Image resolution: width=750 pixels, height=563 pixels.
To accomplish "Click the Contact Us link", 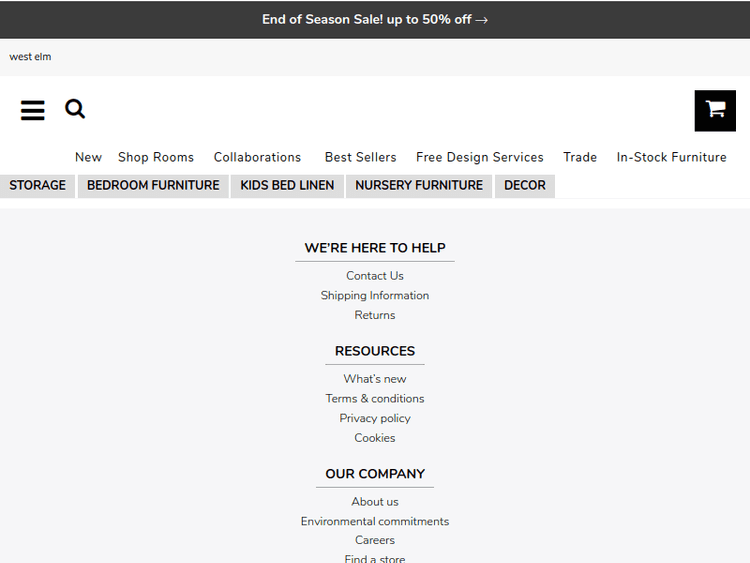I will click(x=375, y=276).
